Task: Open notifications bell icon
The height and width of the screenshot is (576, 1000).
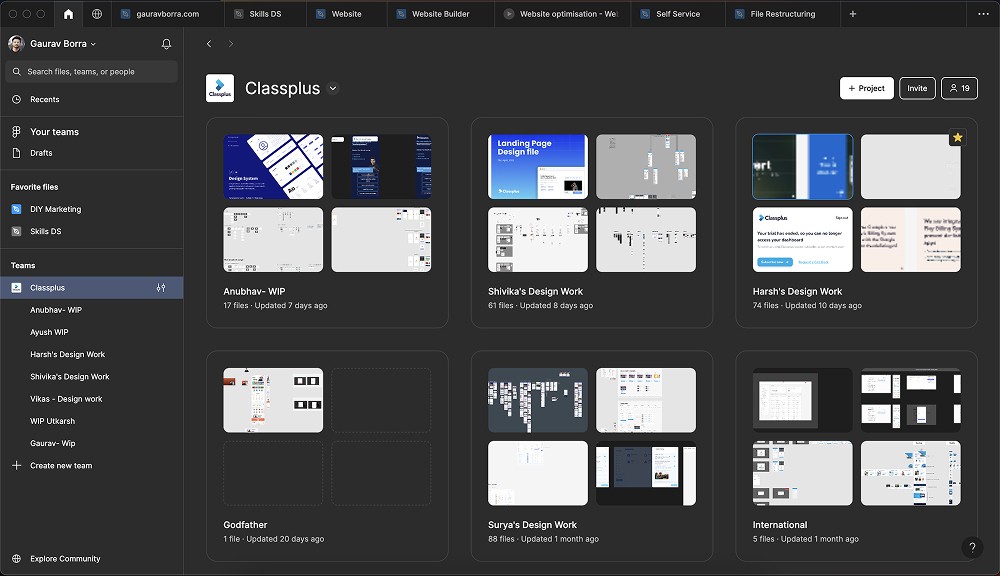Action: [166, 43]
